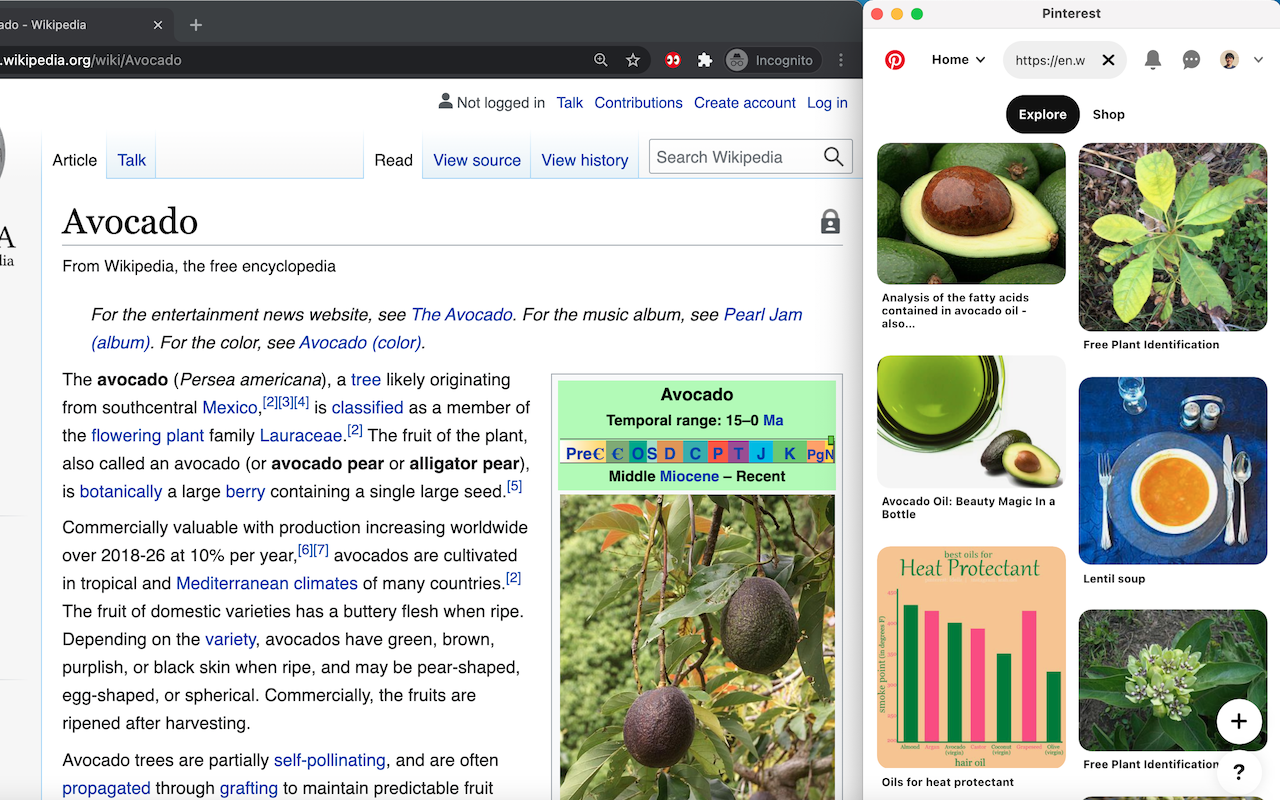
Task: Expand the Pinterest Home dropdown
Action: [959, 60]
